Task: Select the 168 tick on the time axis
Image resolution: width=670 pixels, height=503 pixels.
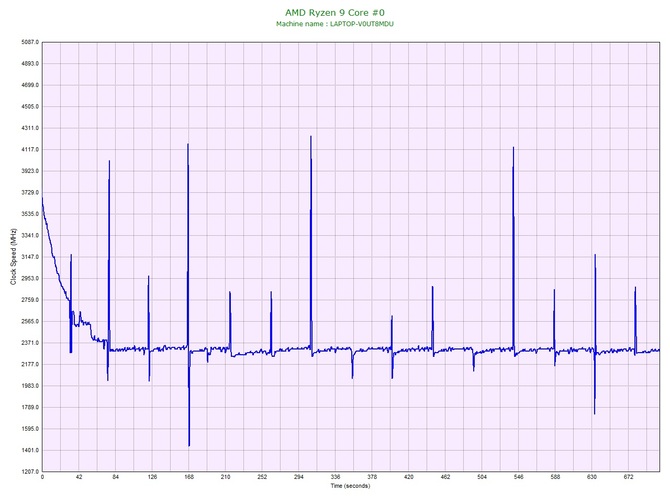Action: (188, 478)
